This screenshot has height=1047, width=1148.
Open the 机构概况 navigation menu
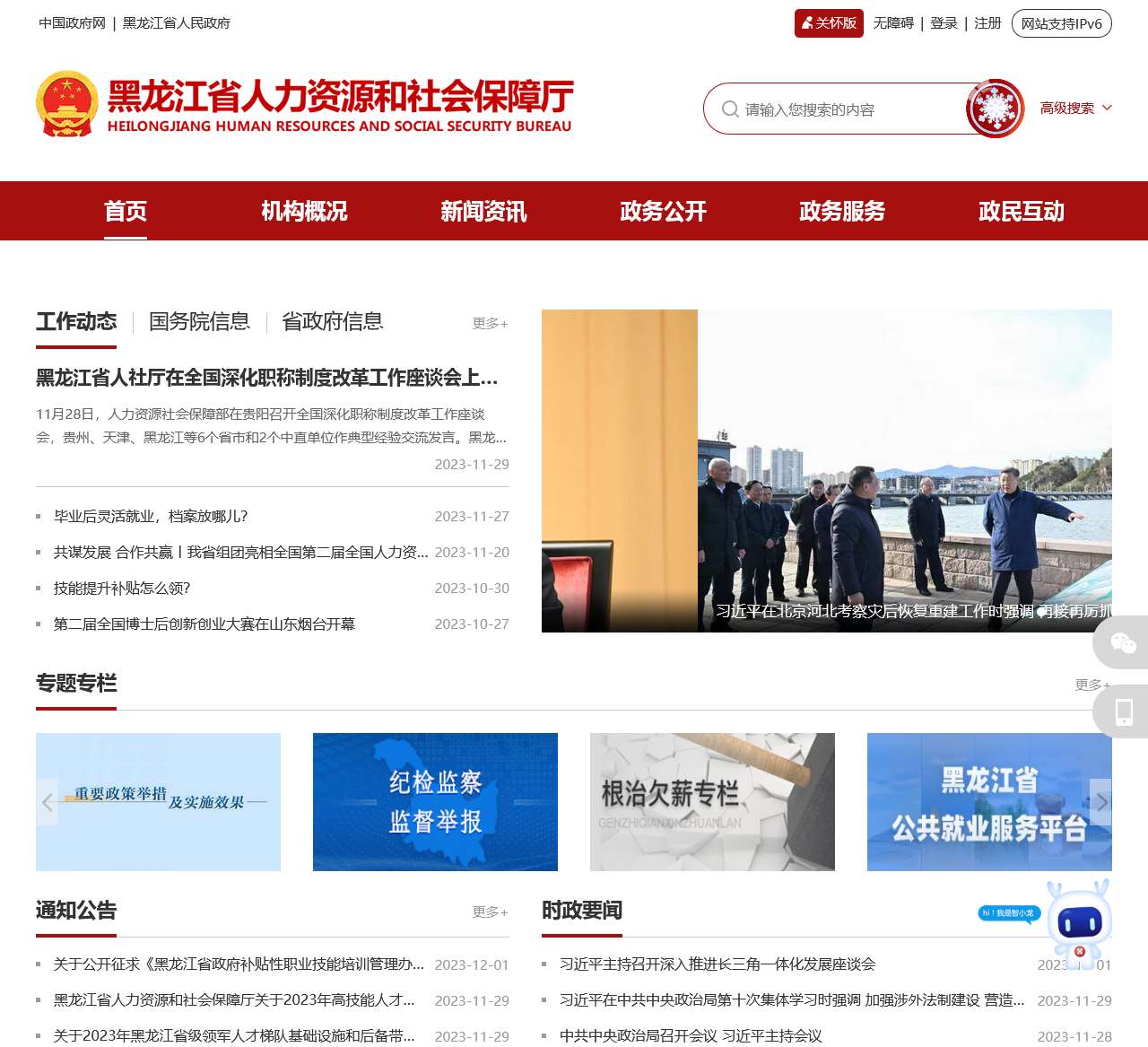point(304,211)
